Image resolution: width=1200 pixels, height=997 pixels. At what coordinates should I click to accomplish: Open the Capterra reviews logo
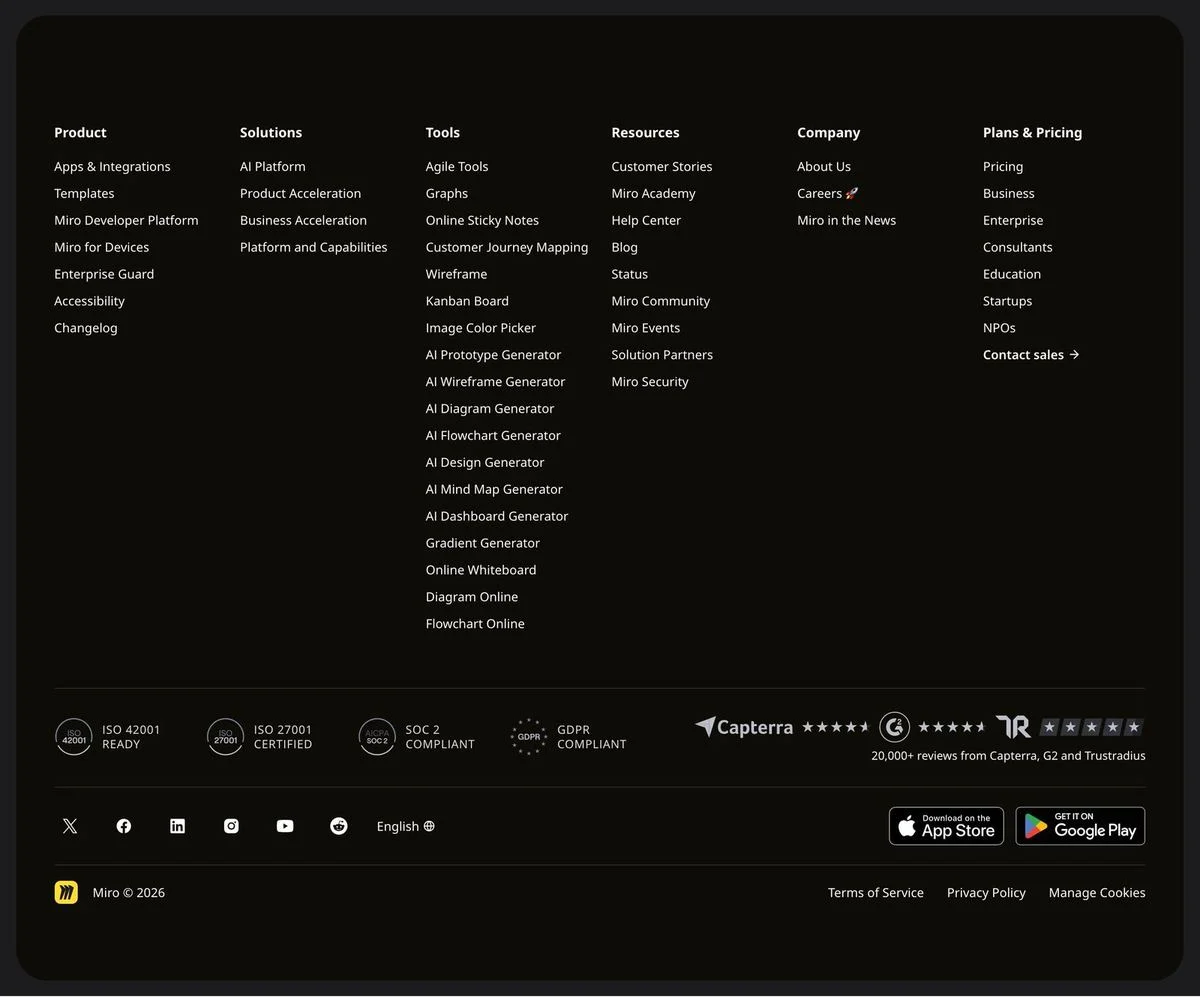[744, 727]
